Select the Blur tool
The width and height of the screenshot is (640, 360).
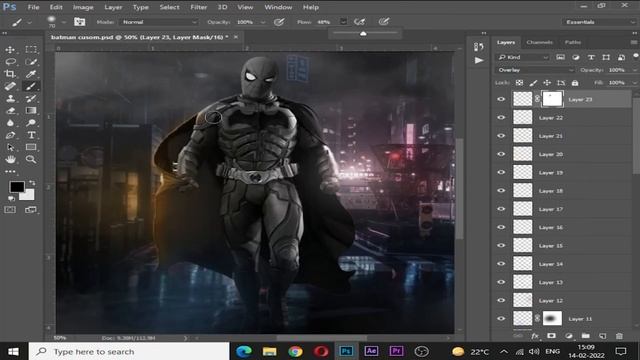coord(10,123)
